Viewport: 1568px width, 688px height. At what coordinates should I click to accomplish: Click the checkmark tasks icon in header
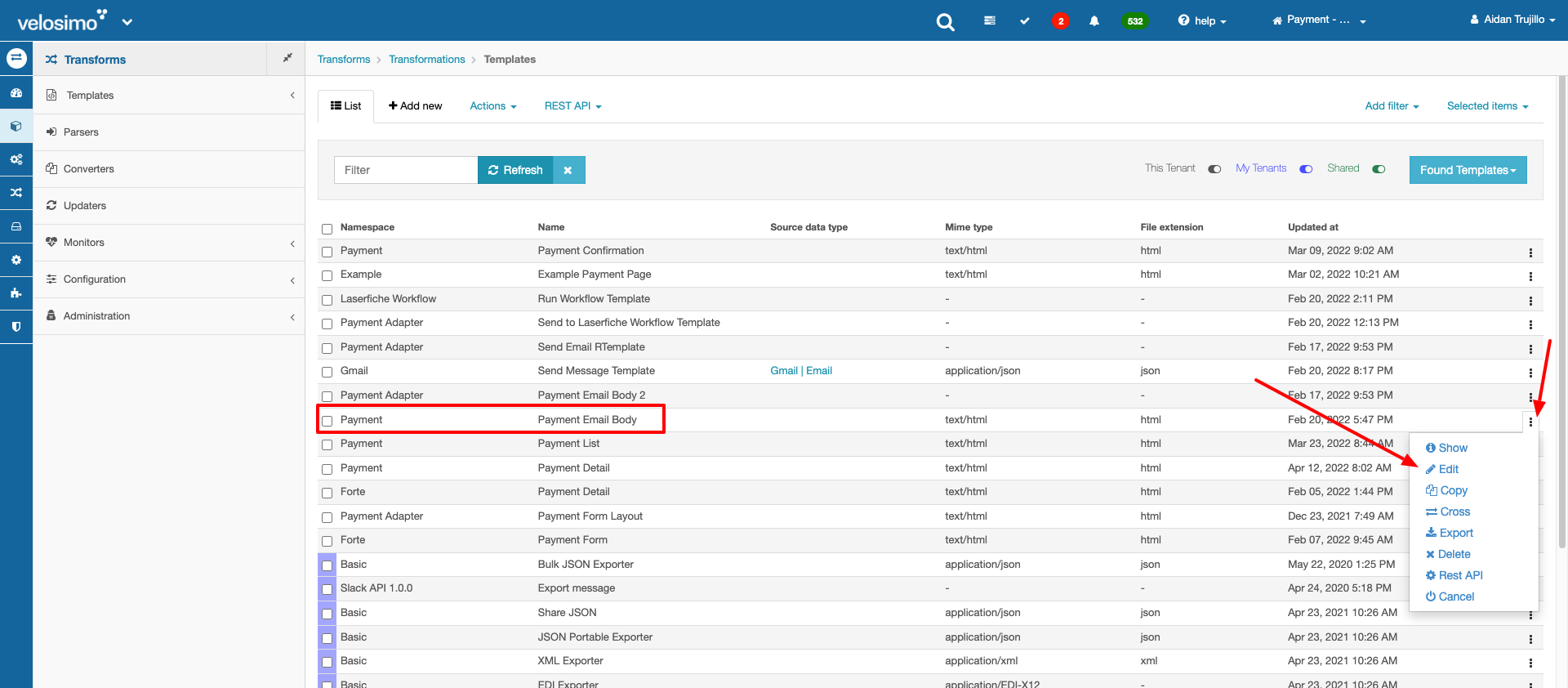point(1025,20)
